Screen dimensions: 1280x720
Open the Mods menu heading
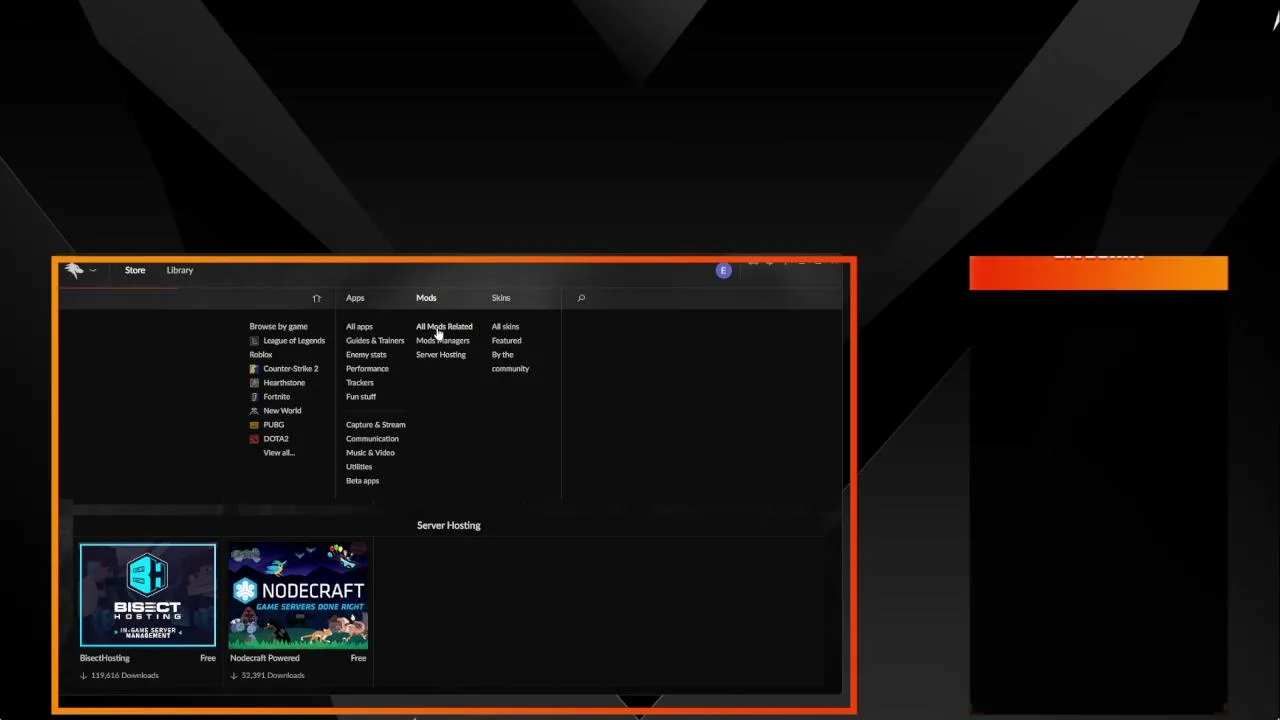pyautogui.click(x=426, y=298)
